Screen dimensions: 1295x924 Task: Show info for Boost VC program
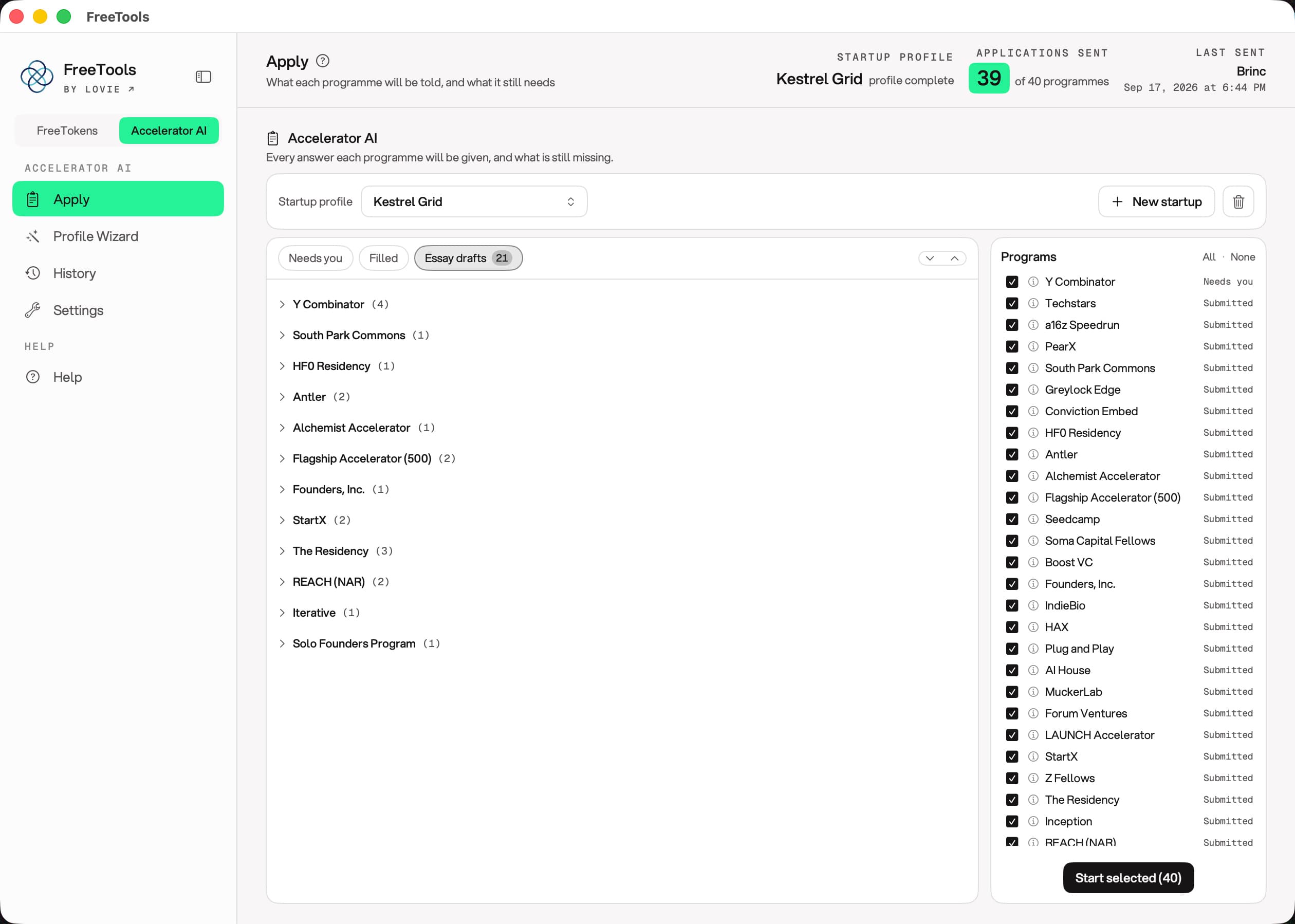tap(1033, 562)
